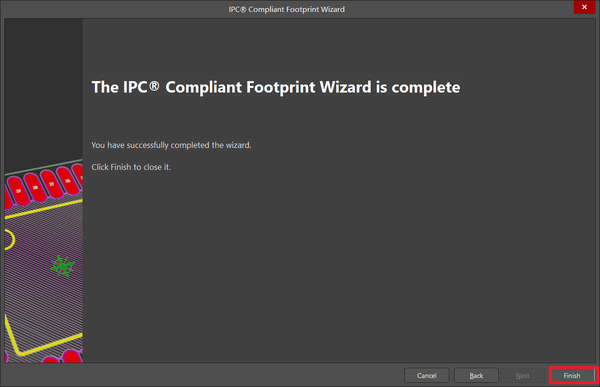Cancel the footprint wizard

tap(427, 376)
